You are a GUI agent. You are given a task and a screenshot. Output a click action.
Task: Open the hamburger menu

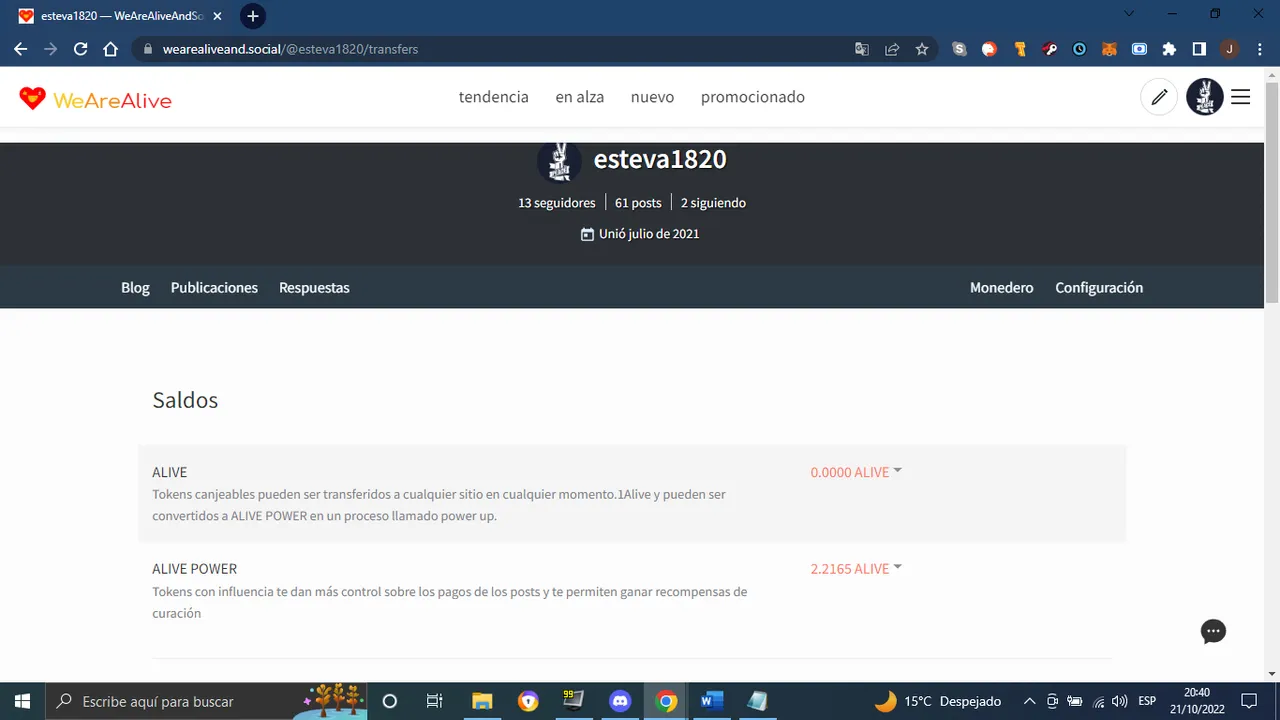1241,97
